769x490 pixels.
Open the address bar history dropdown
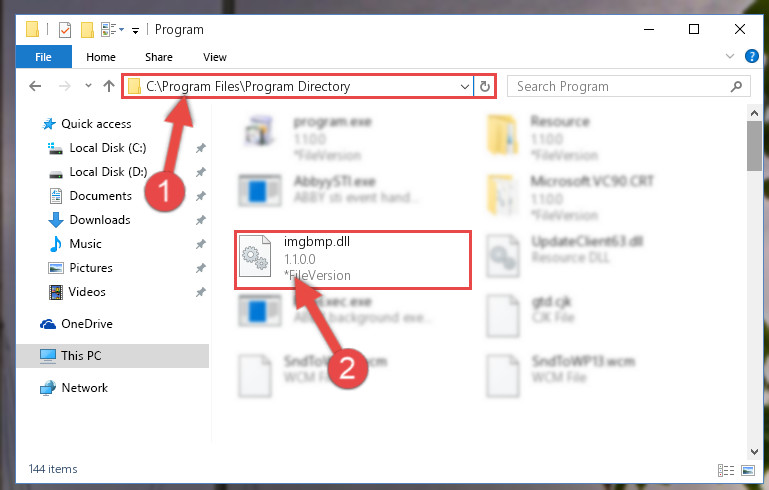pos(465,87)
